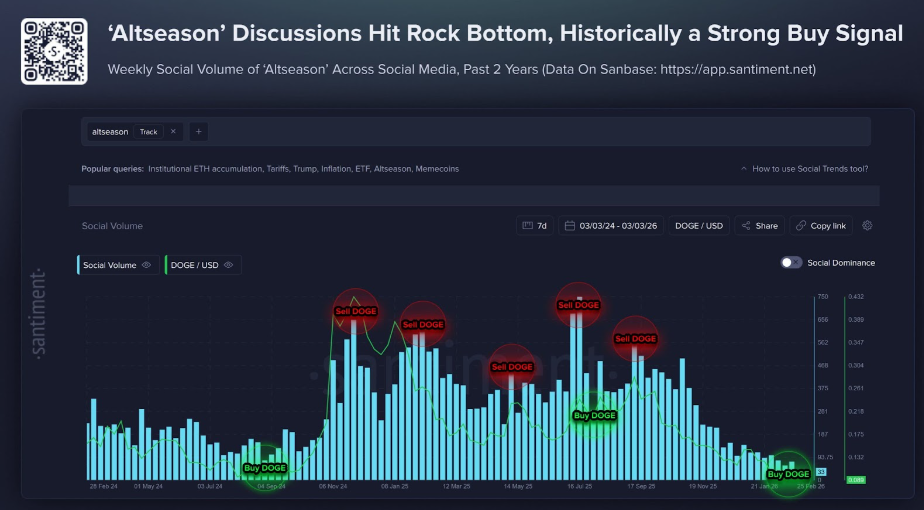Screen dimensions: 924x510
Task: Click the current 0.089 price badge
Action: 856,480
